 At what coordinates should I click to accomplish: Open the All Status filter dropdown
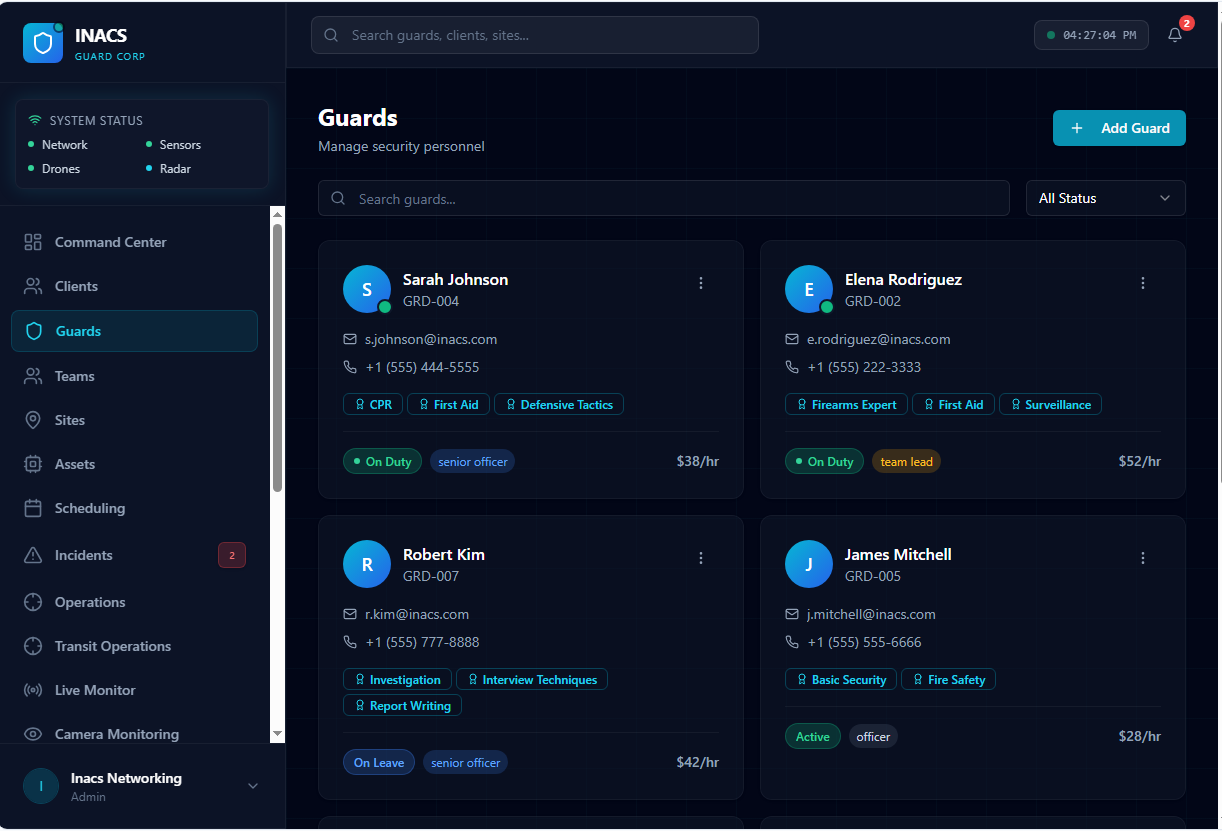pyautogui.click(x=1106, y=198)
